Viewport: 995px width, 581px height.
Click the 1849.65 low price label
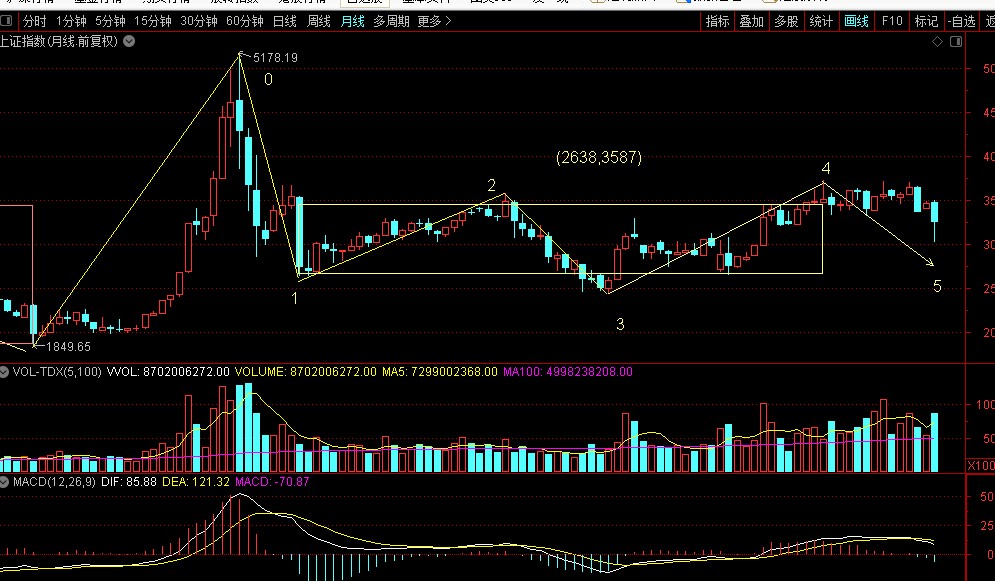click(69, 347)
